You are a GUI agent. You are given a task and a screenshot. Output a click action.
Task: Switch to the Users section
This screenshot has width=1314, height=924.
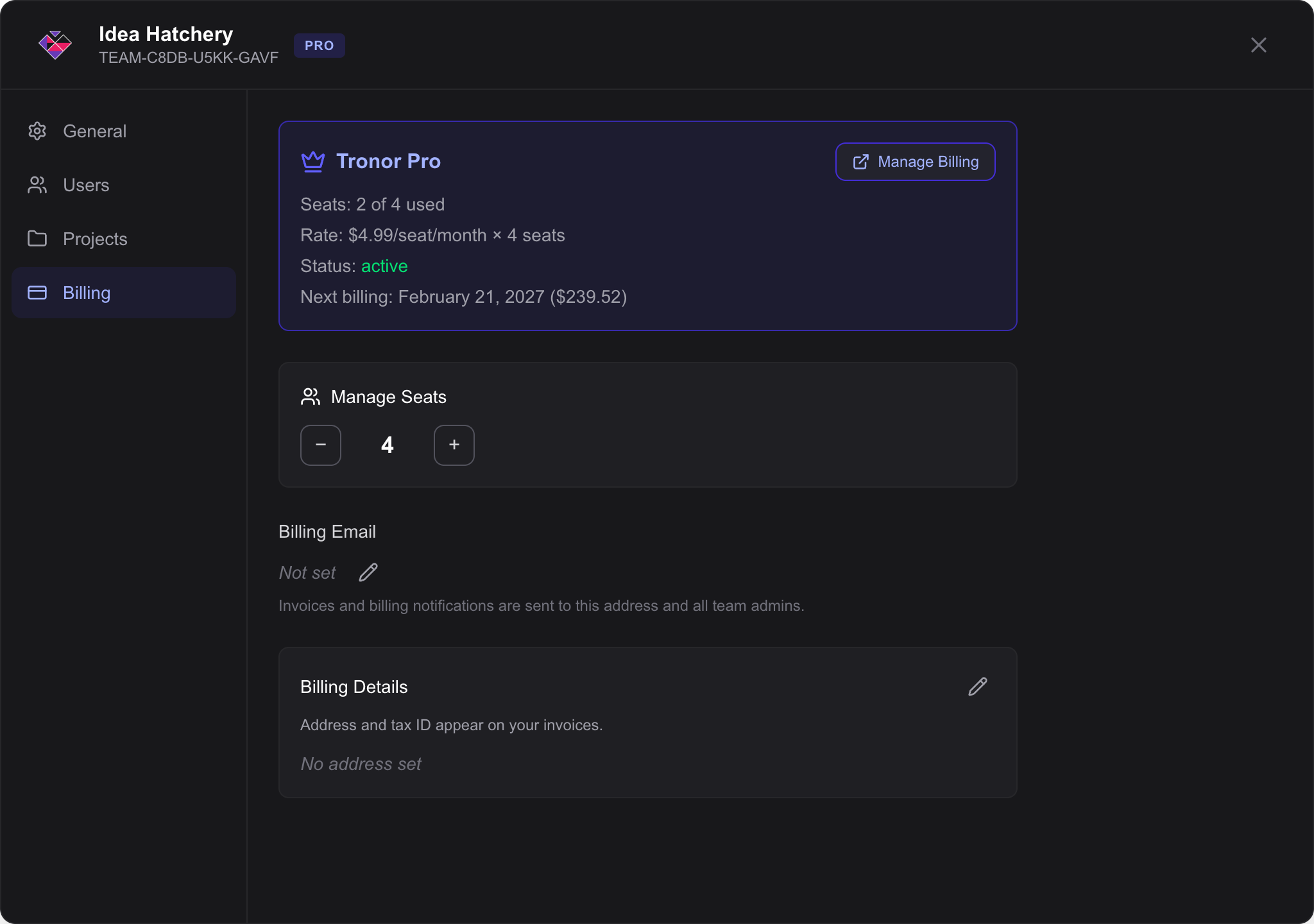click(x=86, y=185)
